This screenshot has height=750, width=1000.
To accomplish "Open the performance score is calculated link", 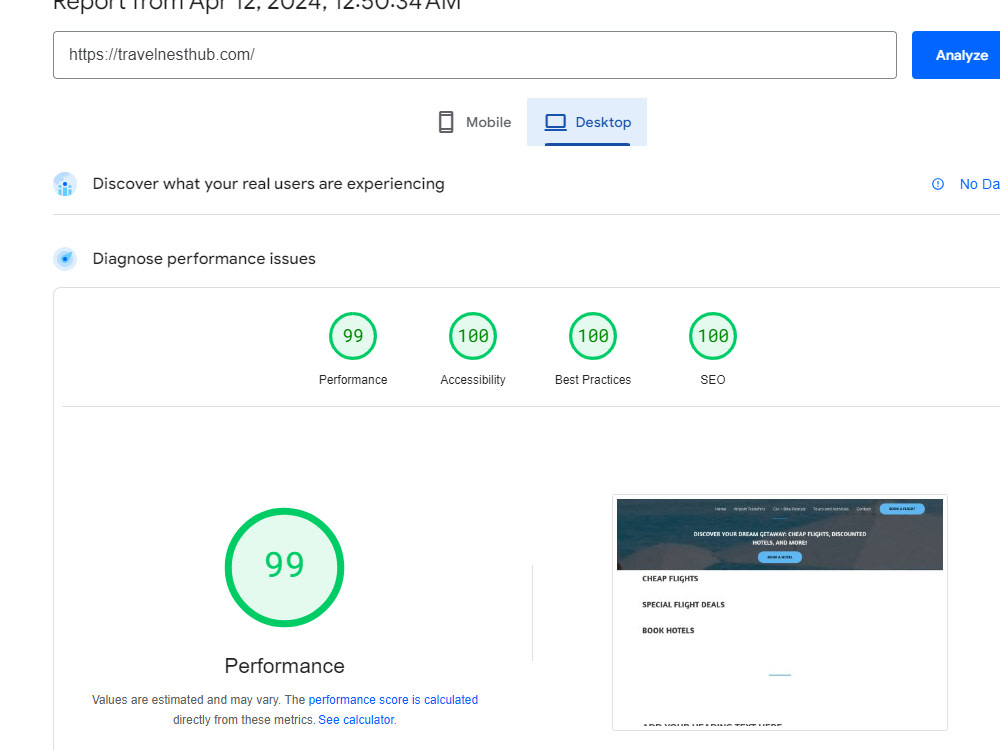I will tap(393, 700).
